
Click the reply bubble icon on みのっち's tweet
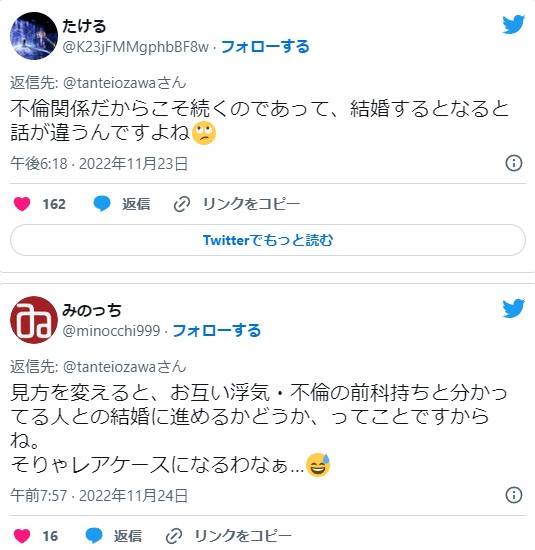94,536
